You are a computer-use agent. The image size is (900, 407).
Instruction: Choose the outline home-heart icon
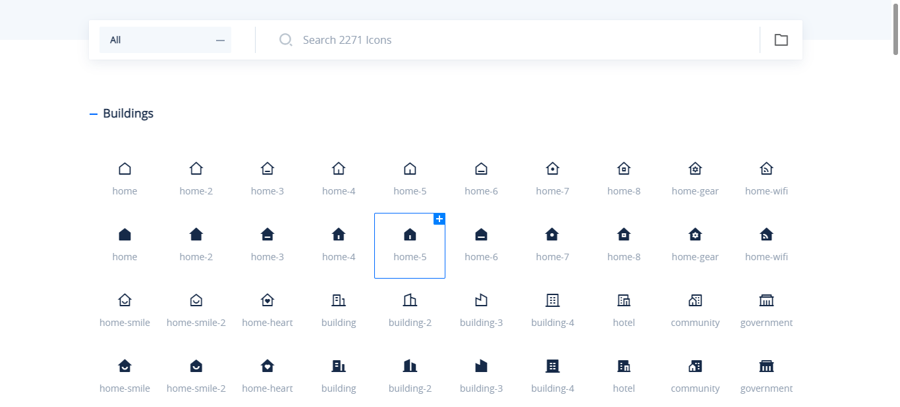[267, 300]
